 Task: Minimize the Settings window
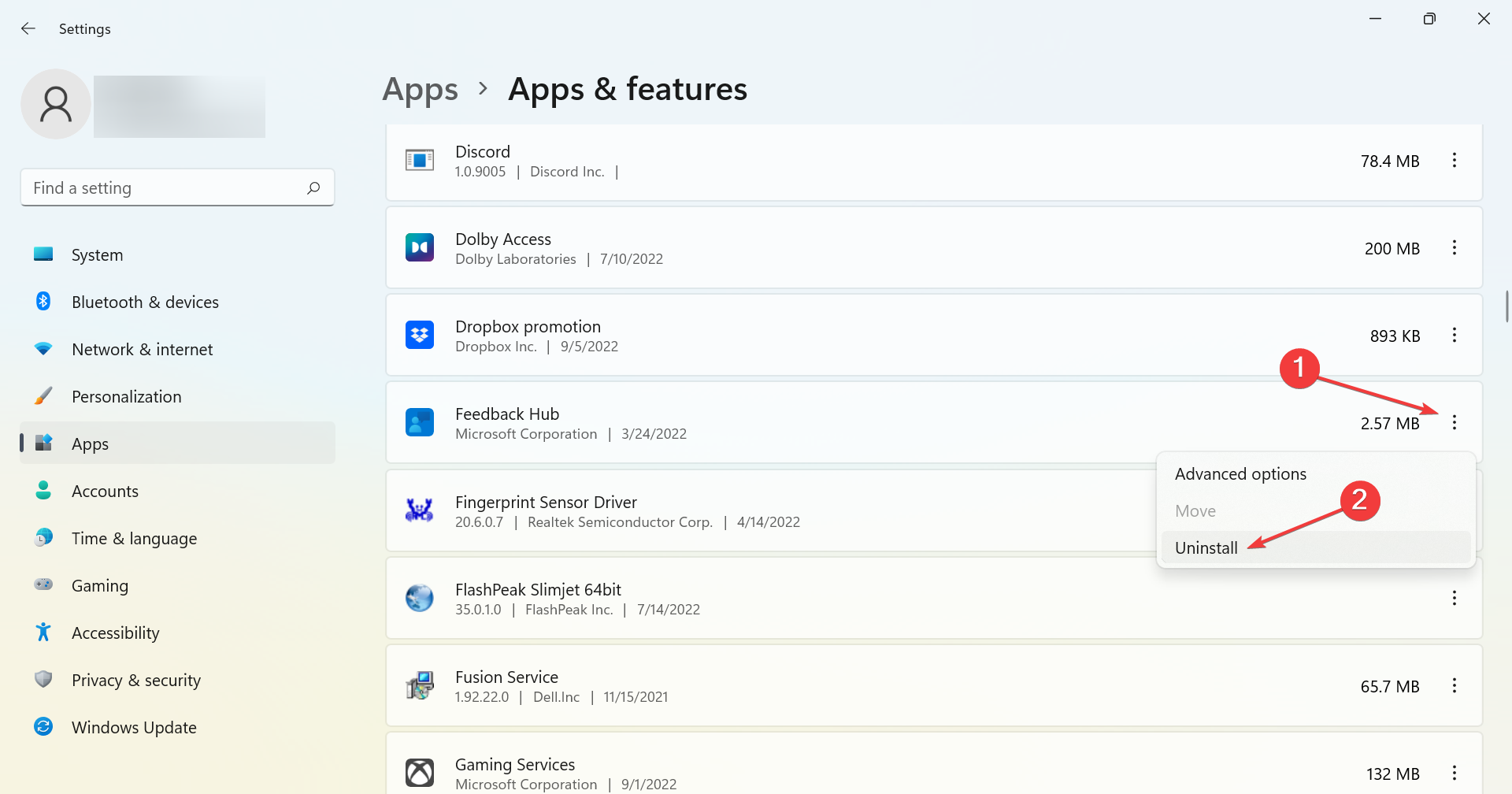[1376, 19]
